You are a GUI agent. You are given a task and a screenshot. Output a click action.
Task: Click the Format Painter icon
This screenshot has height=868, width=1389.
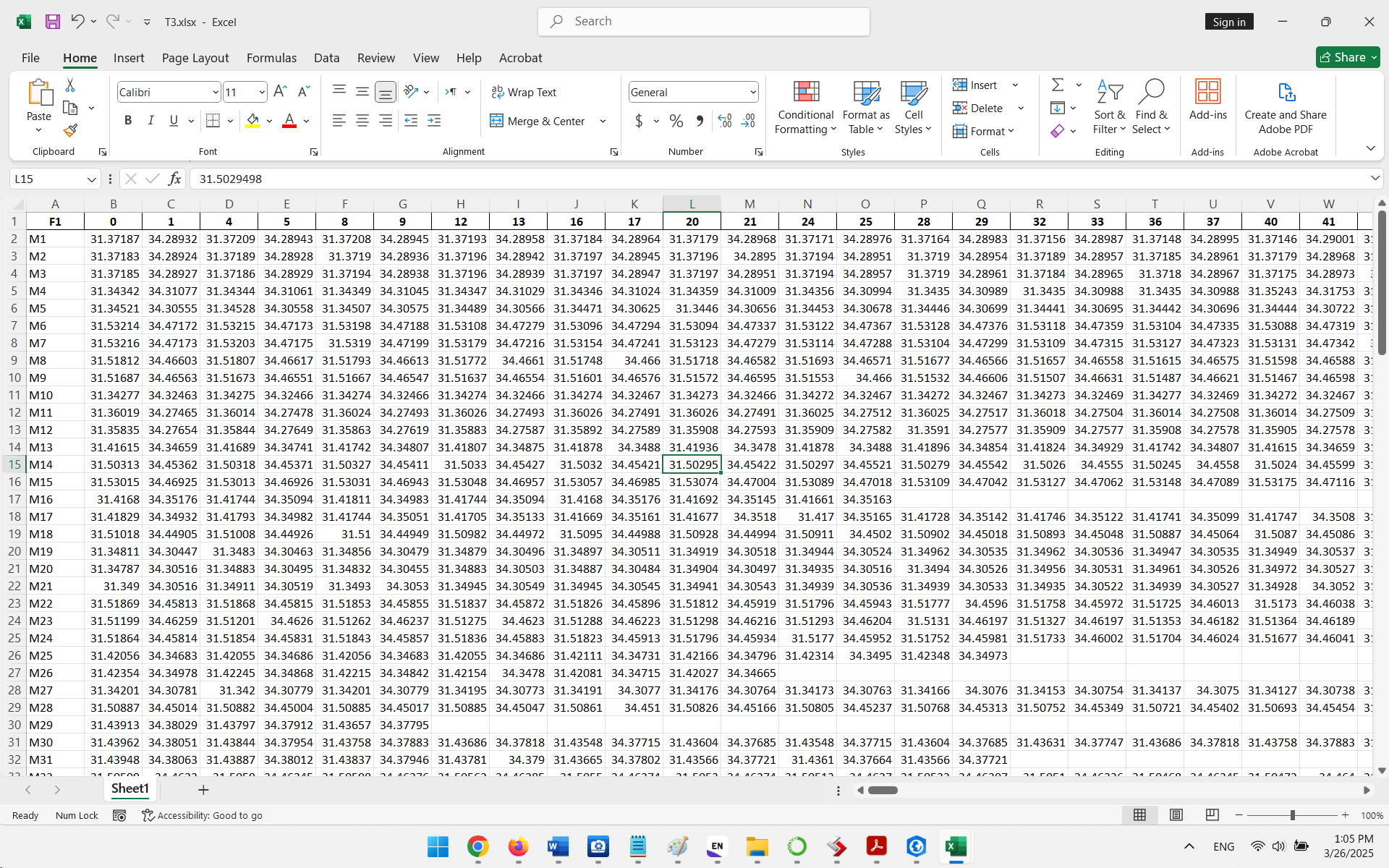(69, 131)
